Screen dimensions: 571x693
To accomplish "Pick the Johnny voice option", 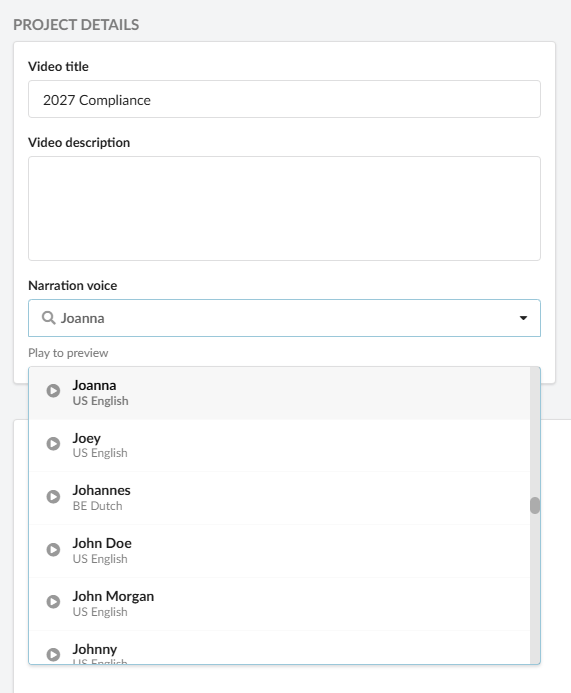I will pyautogui.click(x=279, y=647).
